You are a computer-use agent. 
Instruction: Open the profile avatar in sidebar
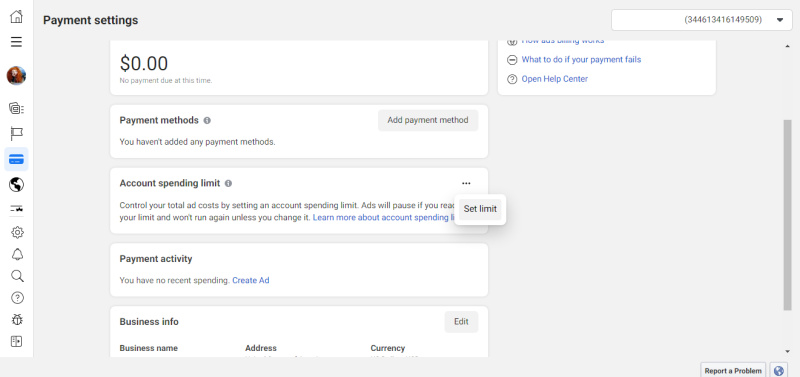point(16,76)
